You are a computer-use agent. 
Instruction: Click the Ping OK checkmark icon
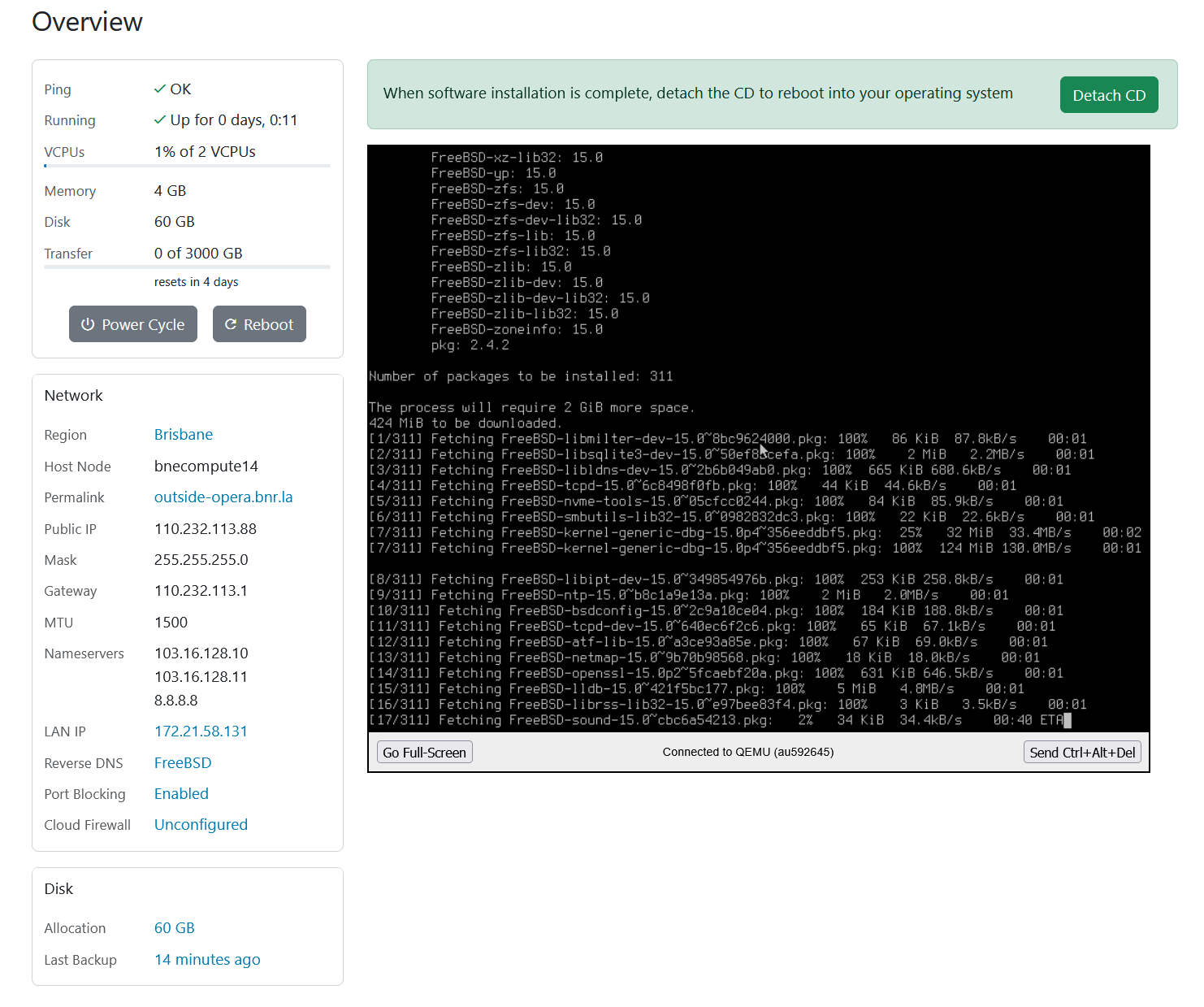click(x=160, y=89)
